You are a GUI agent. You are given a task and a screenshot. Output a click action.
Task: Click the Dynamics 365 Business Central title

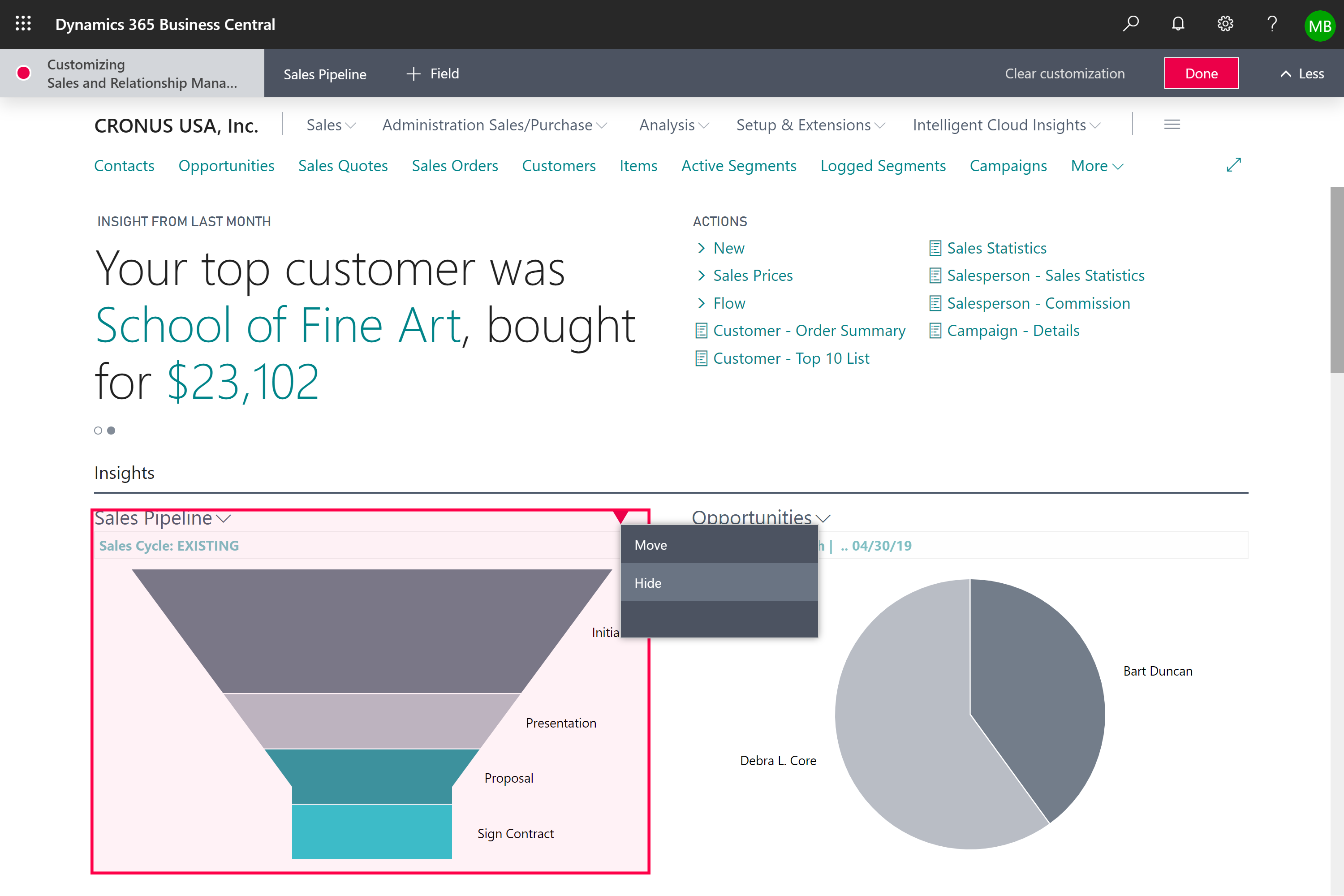[x=165, y=25]
